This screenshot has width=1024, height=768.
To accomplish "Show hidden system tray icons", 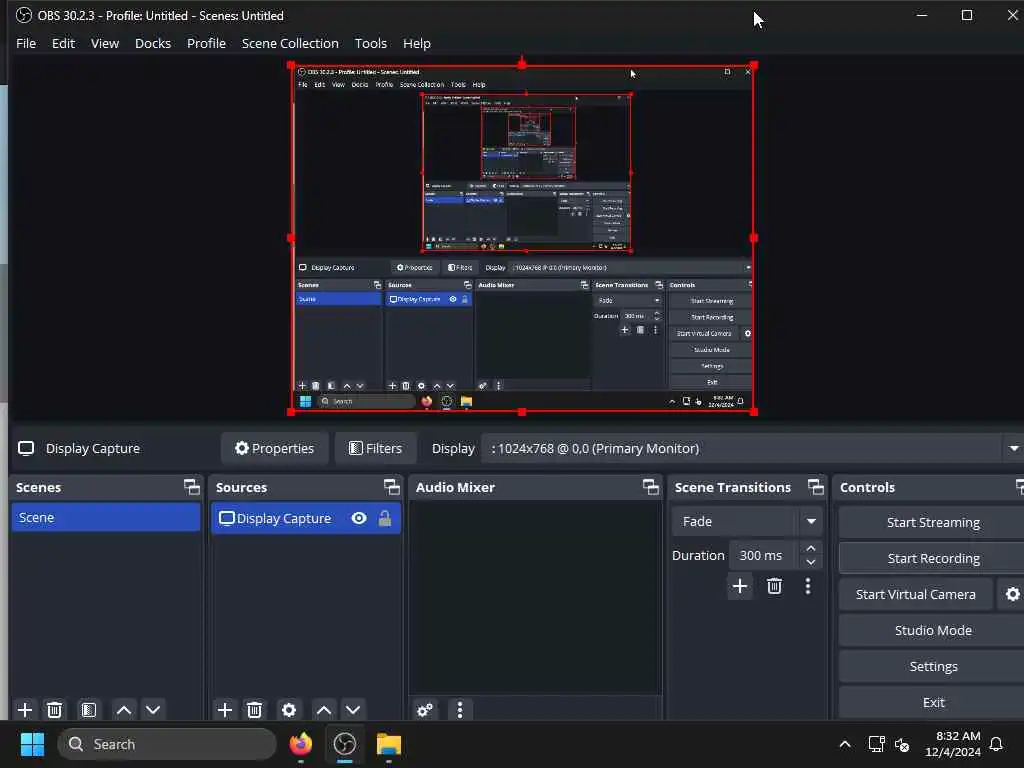I will [x=844, y=744].
